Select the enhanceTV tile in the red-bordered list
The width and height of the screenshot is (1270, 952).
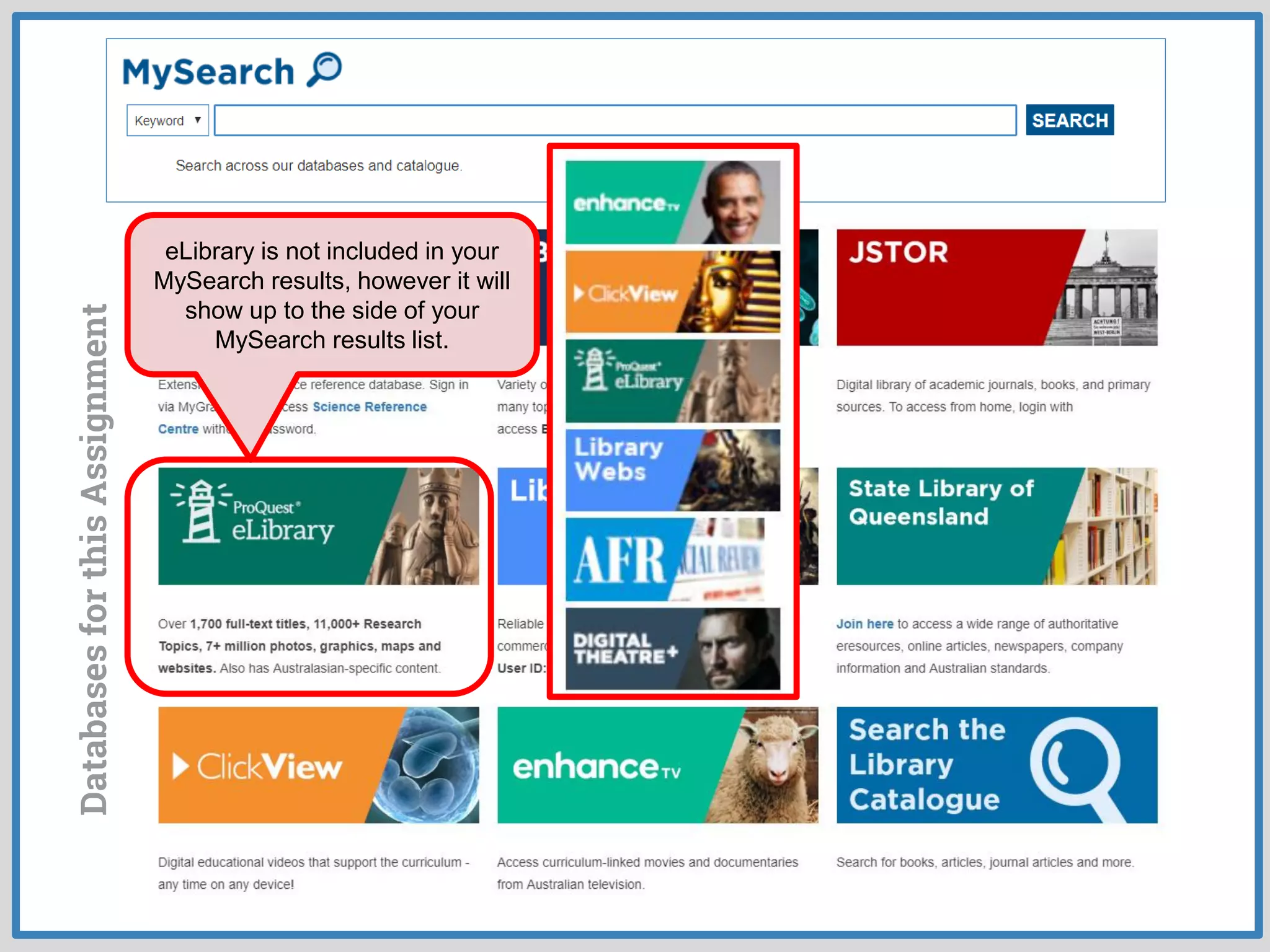coord(673,203)
